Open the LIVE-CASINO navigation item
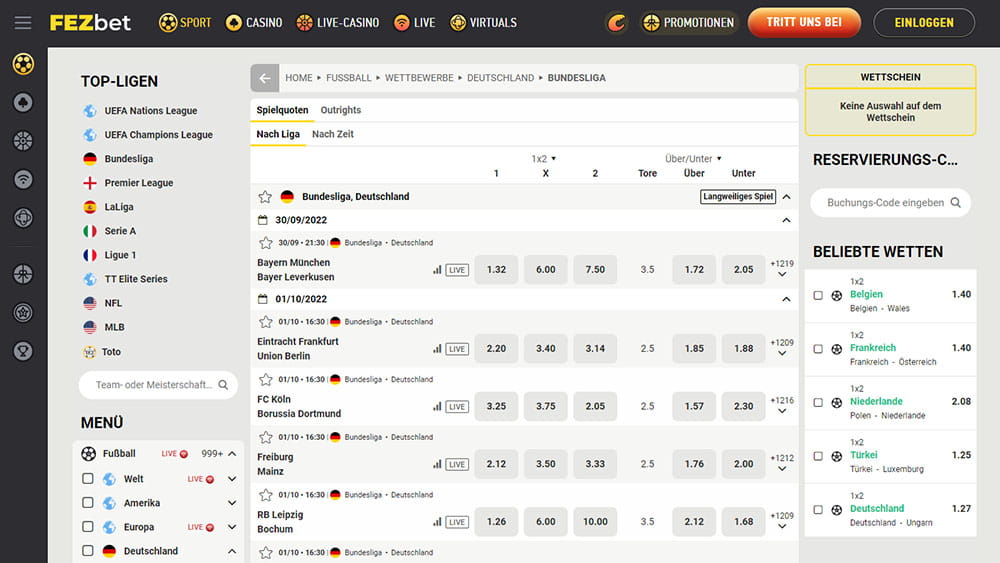The width and height of the screenshot is (1000, 563). tap(337, 23)
